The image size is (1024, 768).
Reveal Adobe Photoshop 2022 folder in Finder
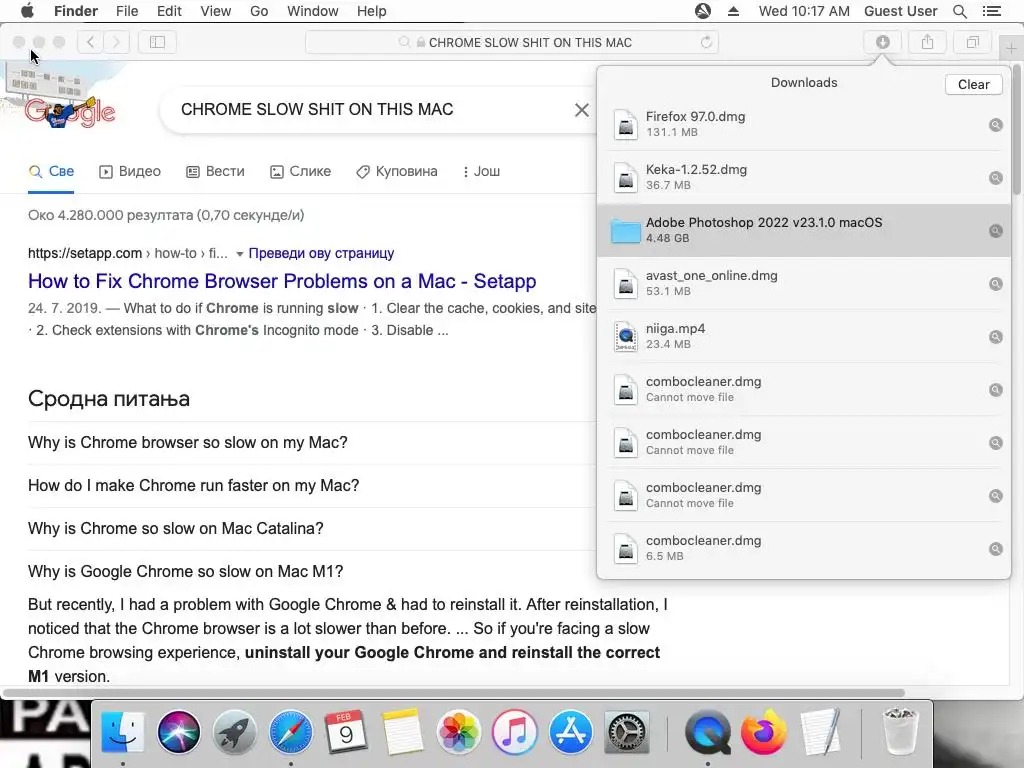coord(995,231)
